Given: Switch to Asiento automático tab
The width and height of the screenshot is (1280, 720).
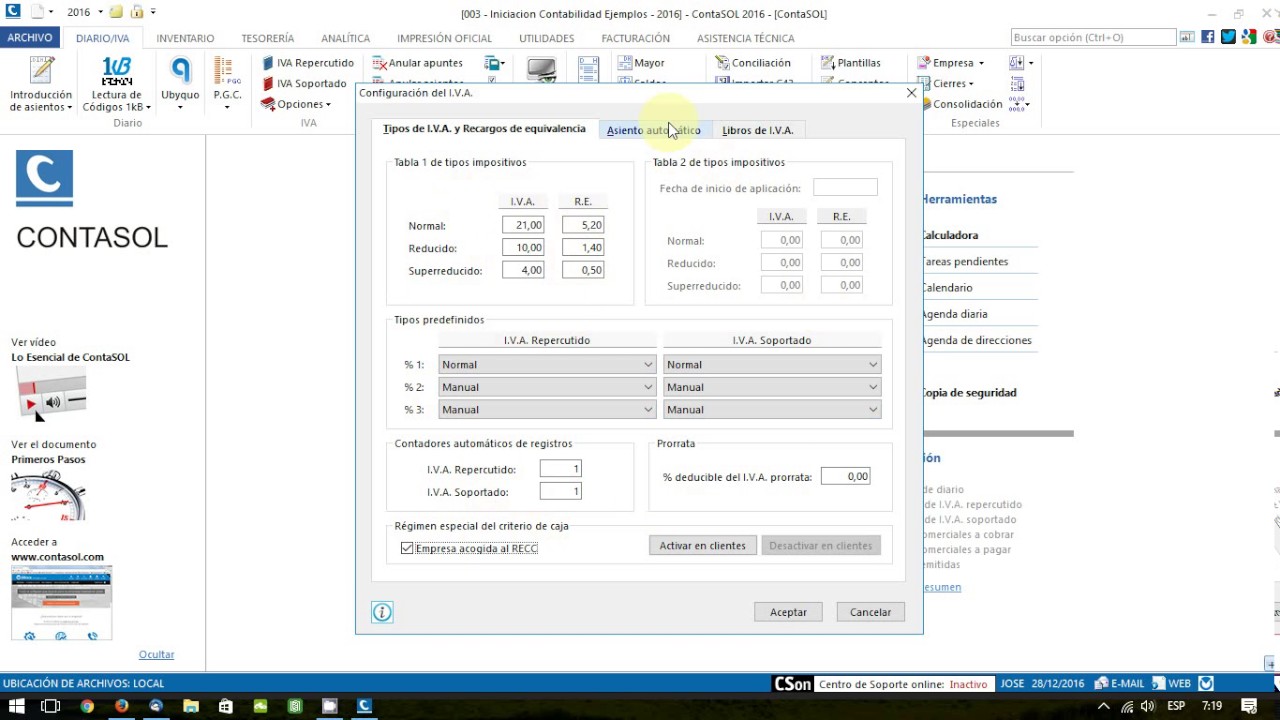Looking at the screenshot, I should [x=653, y=130].
